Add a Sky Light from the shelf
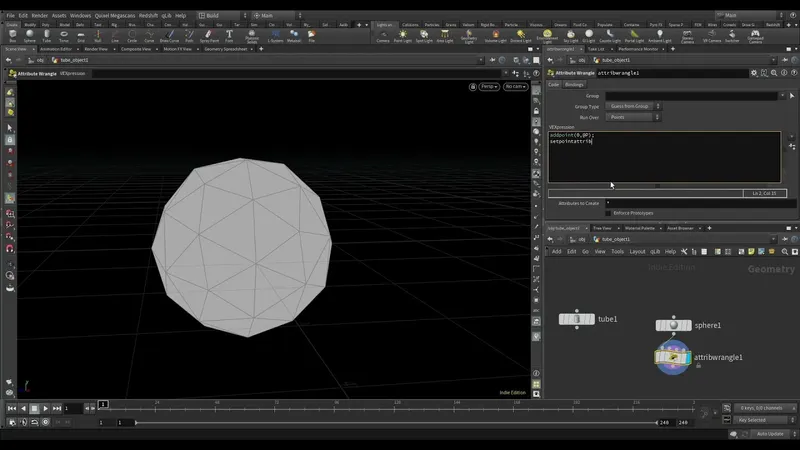This screenshot has height=450, width=800. 570,36
